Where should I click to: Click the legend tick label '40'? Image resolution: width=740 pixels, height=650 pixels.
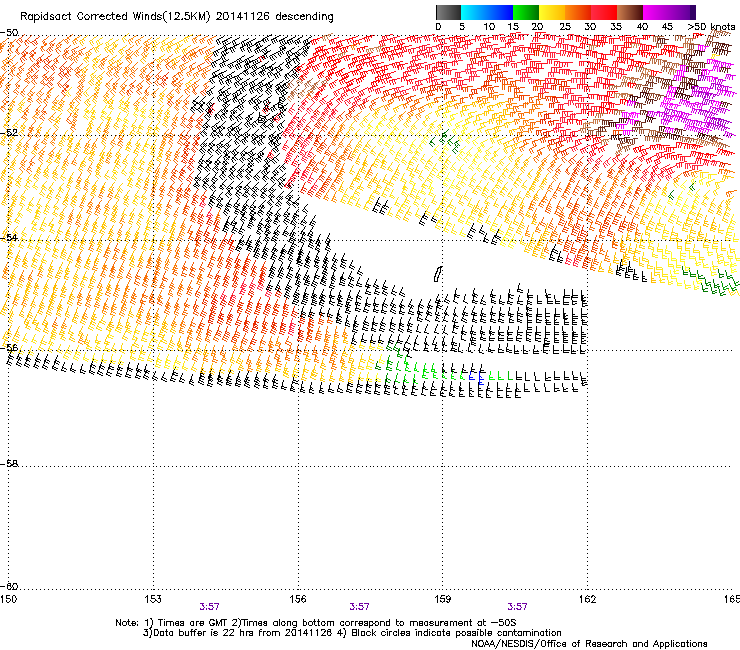click(642, 27)
